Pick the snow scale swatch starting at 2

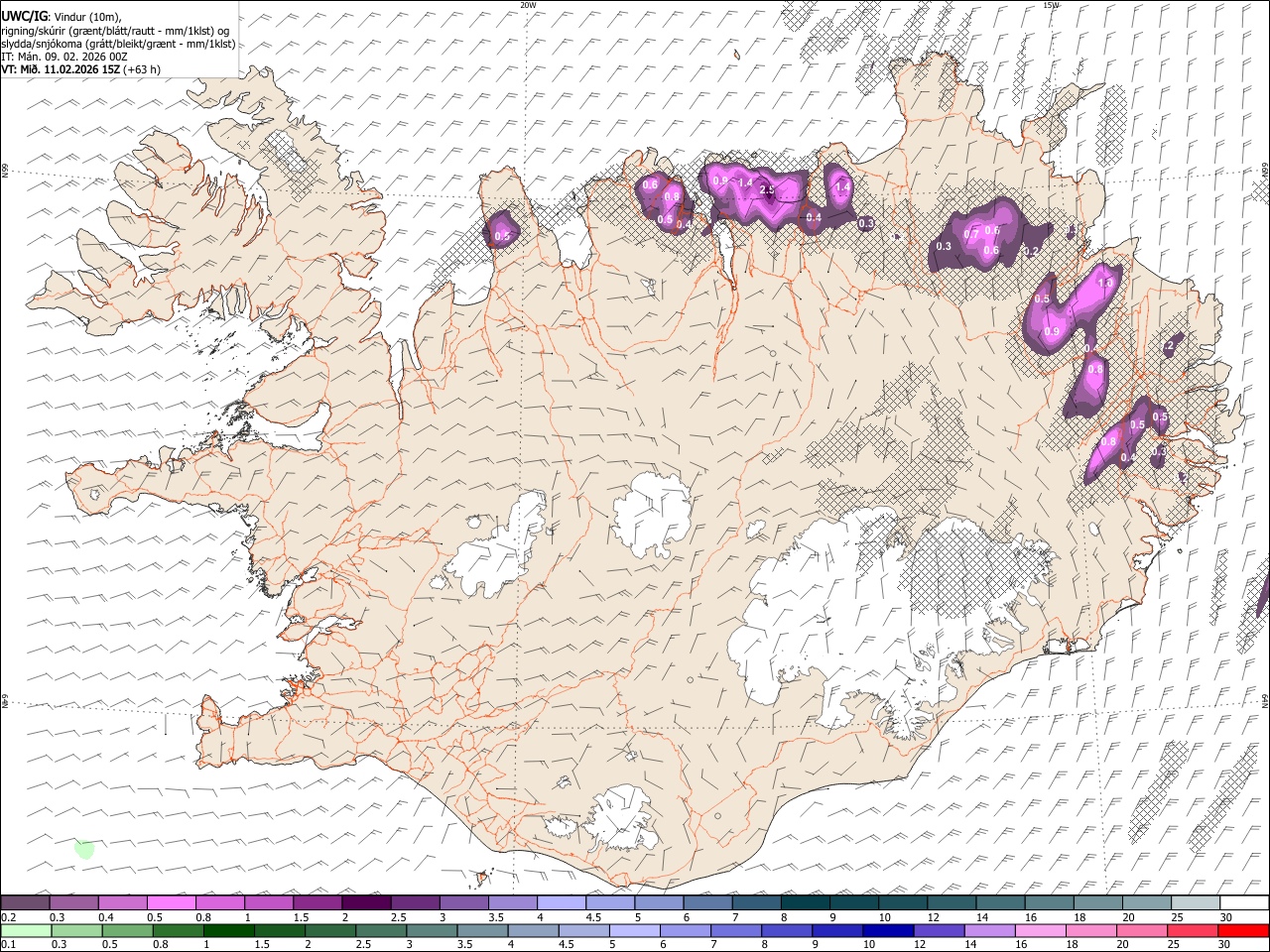point(366,903)
